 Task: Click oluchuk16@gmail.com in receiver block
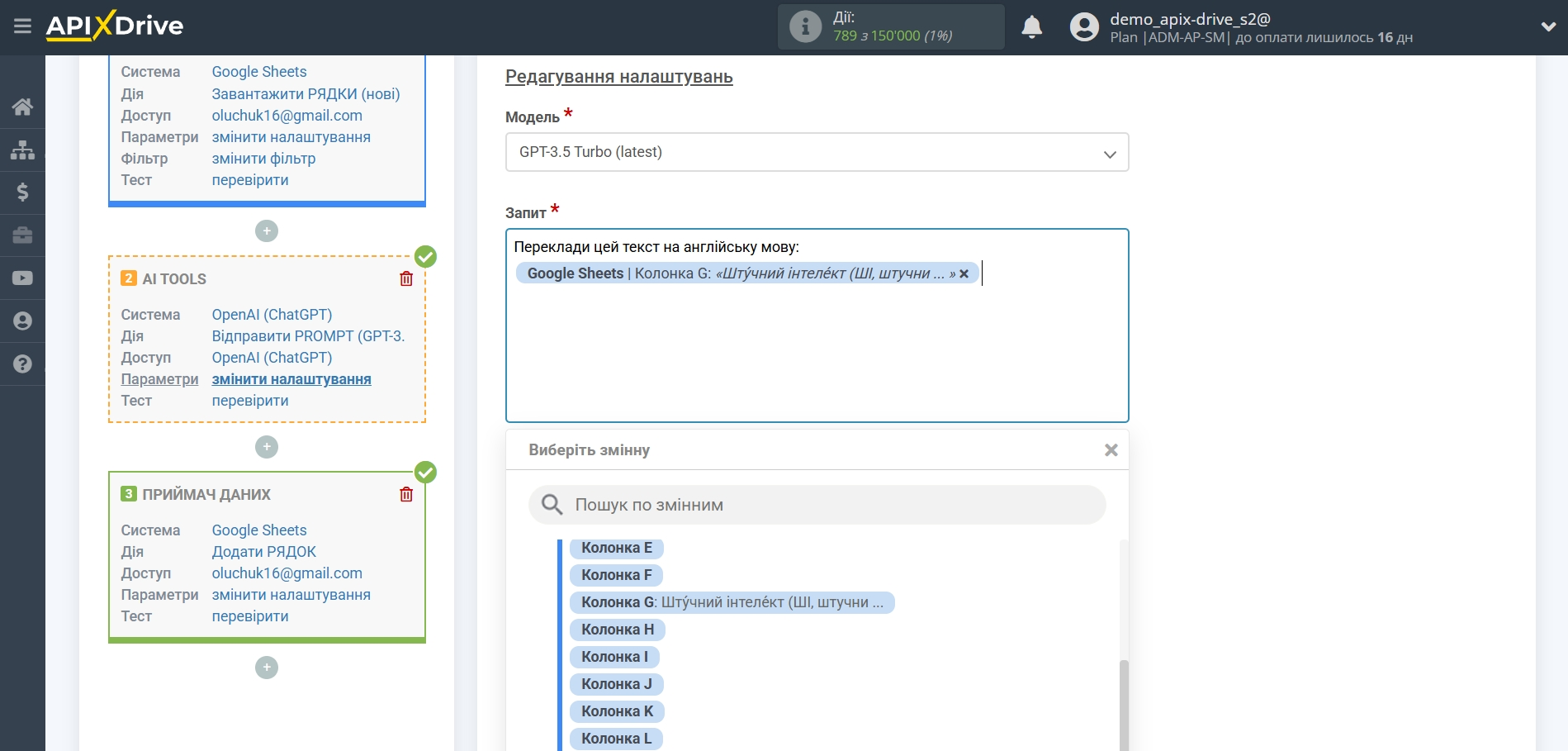(x=287, y=573)
